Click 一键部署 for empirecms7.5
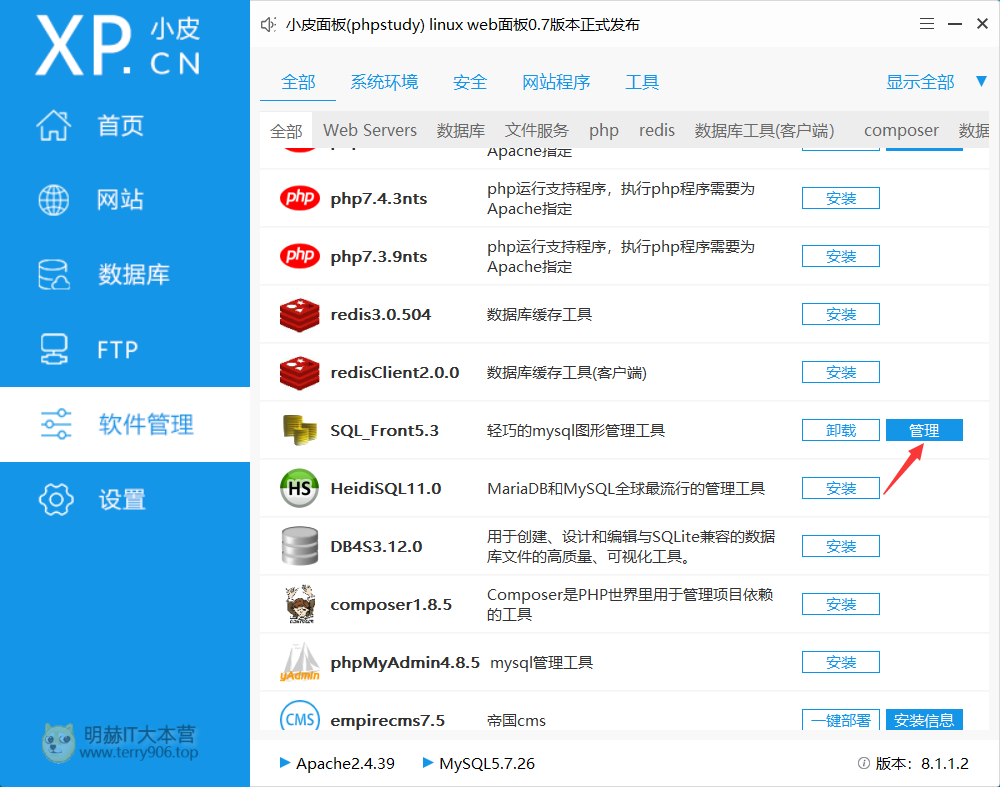This screenshot has width=1000, height=787. click(841, 720)
